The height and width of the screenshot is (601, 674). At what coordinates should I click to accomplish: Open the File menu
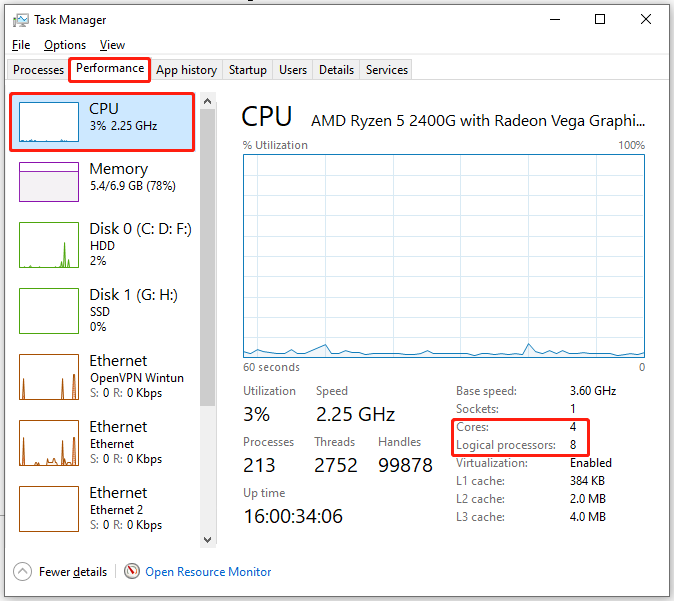click(x=21, y=45)
